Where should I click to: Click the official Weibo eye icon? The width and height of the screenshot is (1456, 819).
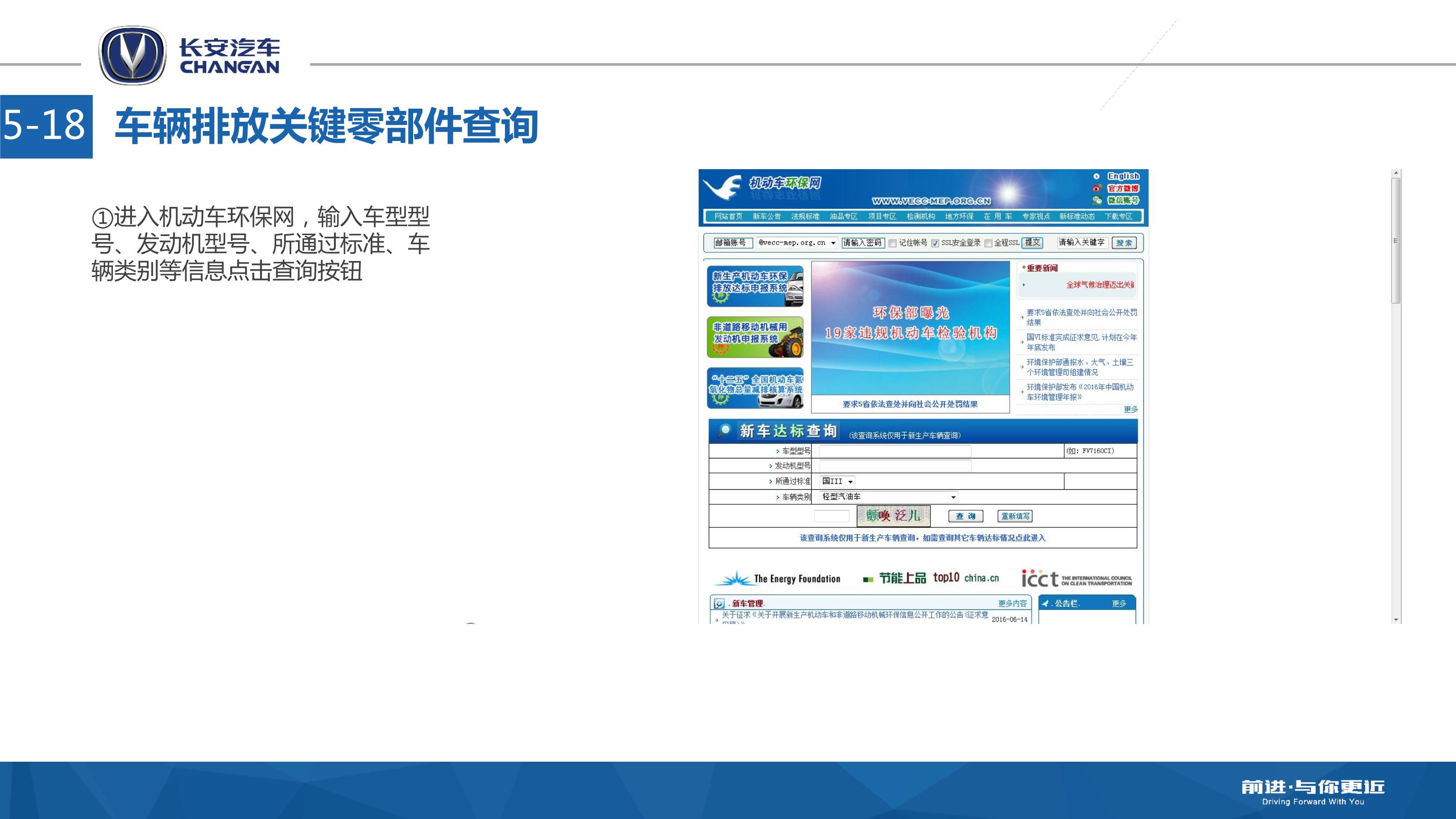(x=1097, y=188)
